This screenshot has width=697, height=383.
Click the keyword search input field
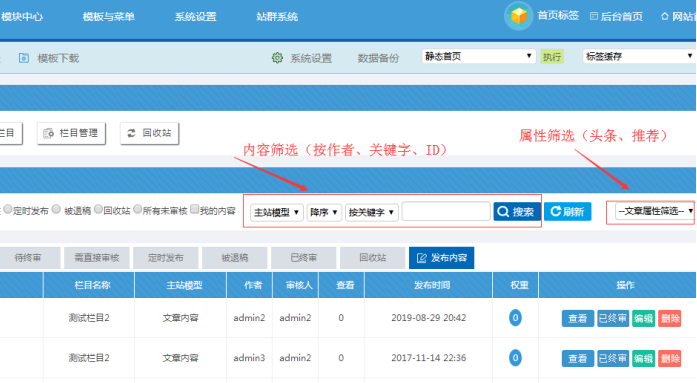pos(446,211)
